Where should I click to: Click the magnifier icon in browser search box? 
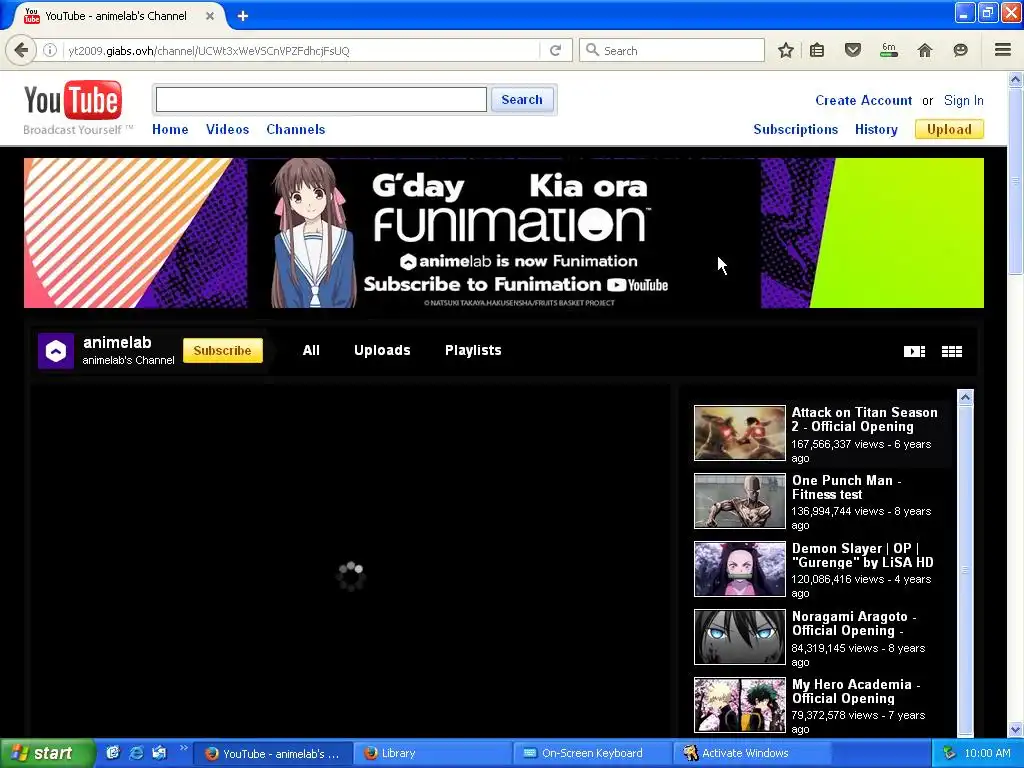pyautogui.click(x=592, y=50)
